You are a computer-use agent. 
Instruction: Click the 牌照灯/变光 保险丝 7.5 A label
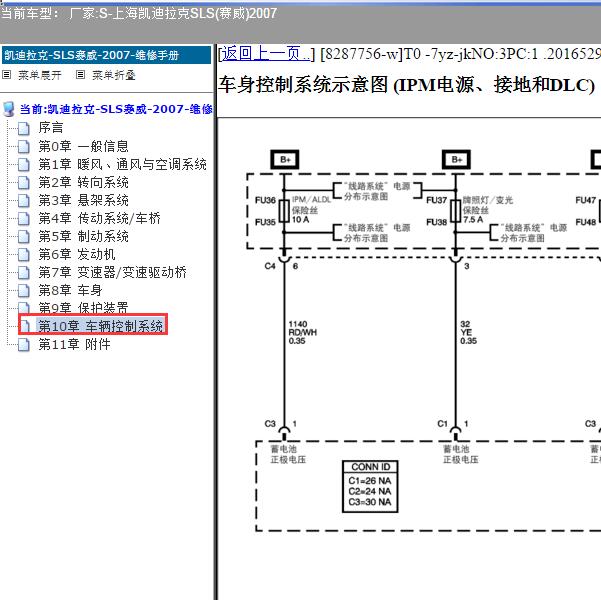[x=488, y=209]
